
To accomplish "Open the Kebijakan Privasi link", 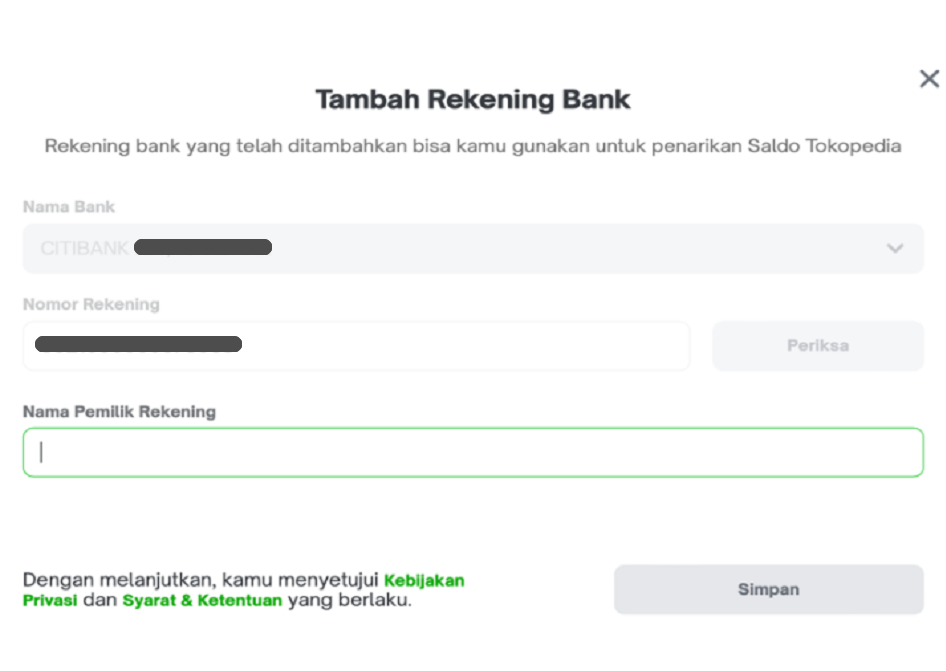I will point(423,580).
